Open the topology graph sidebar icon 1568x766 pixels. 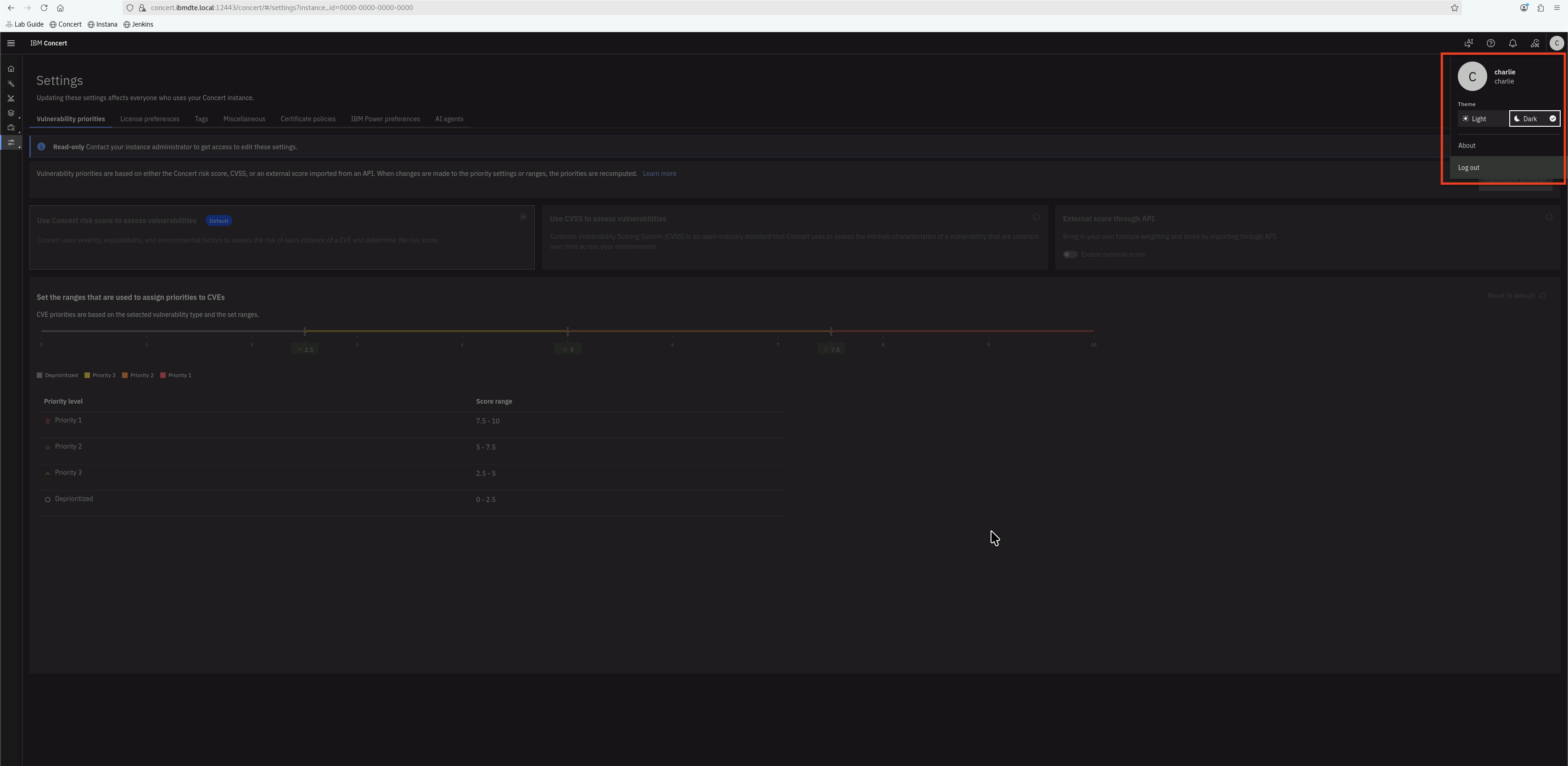[11, 98]
